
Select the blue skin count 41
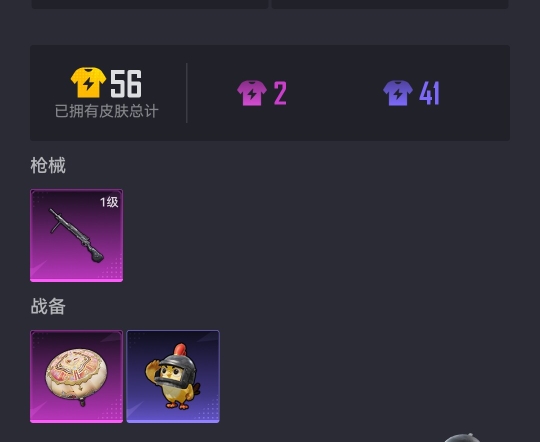pyautogui.click(x=429, y=93)
